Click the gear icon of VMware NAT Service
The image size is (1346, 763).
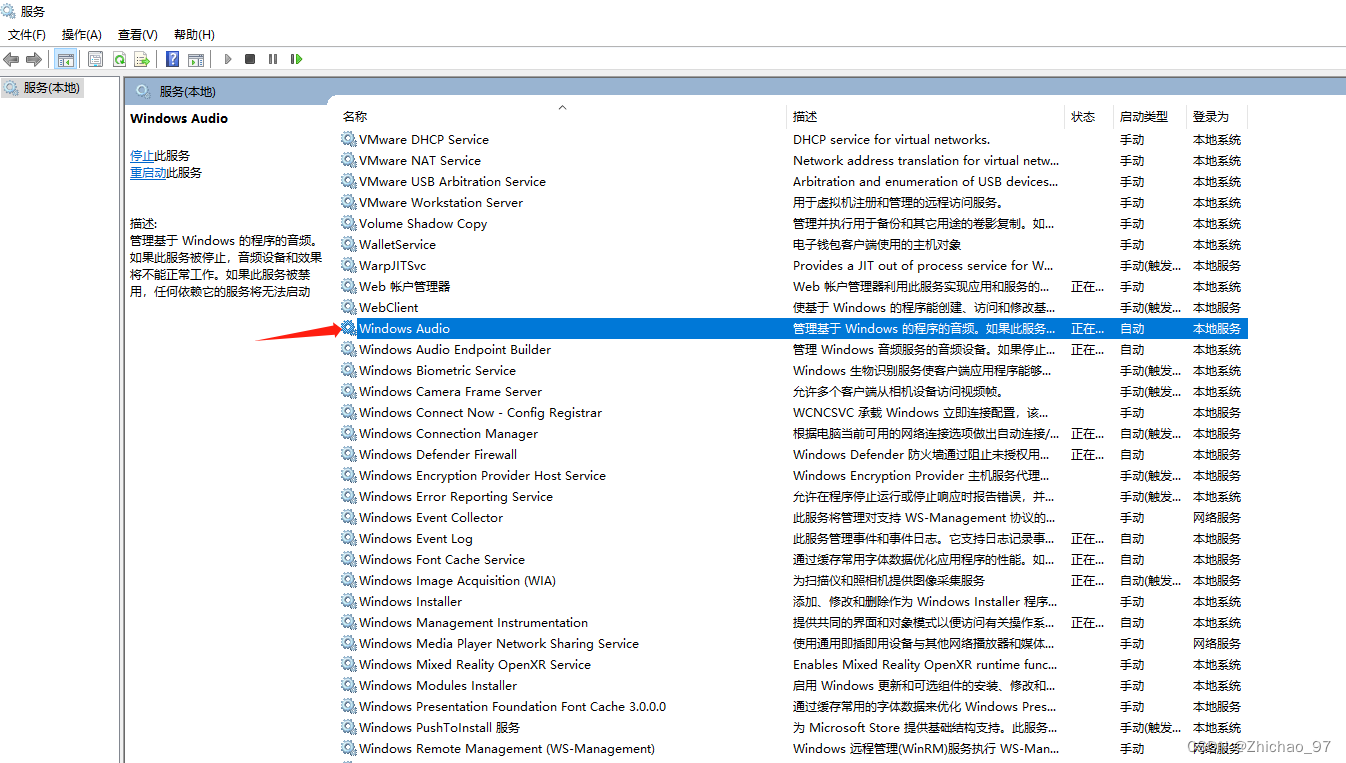coord(348,160)
